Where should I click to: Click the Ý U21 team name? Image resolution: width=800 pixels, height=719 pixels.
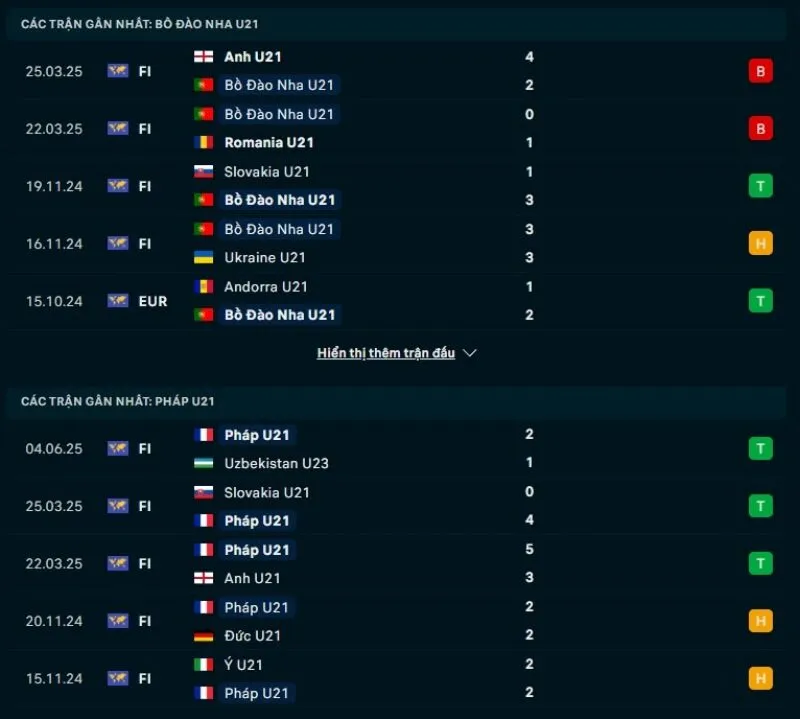point(243,665)
